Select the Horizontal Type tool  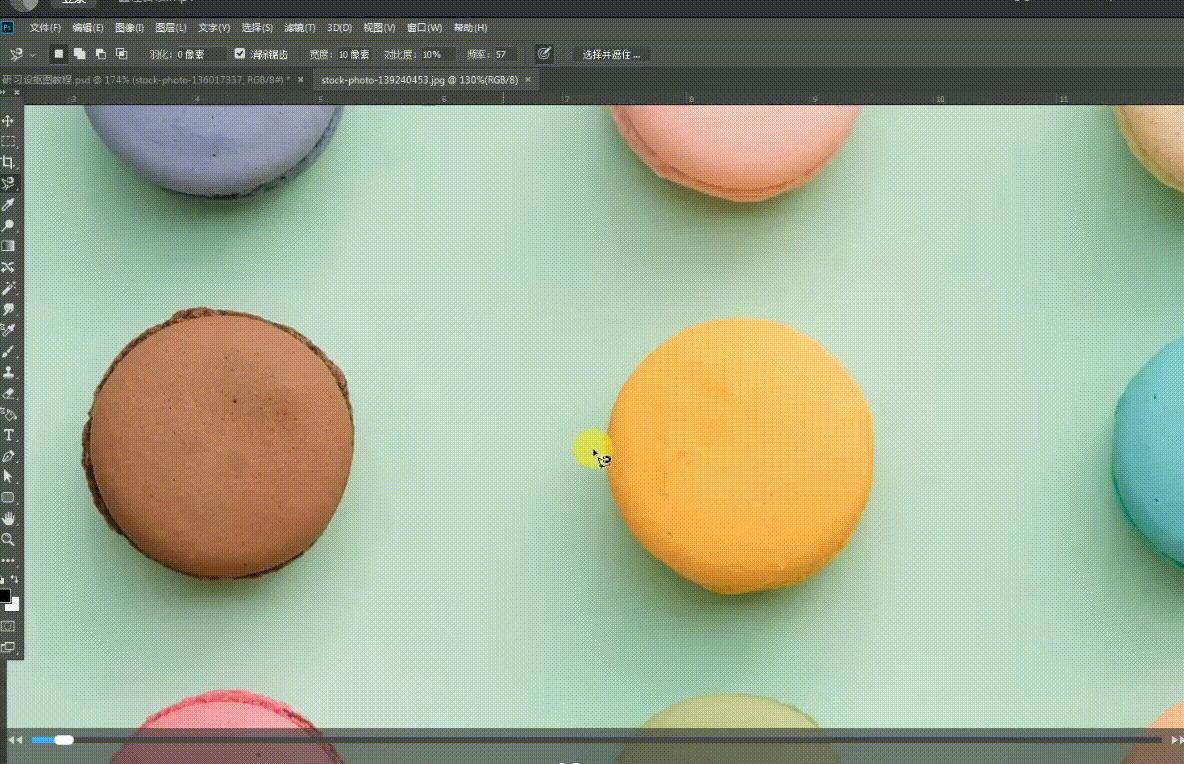(8, 435)
